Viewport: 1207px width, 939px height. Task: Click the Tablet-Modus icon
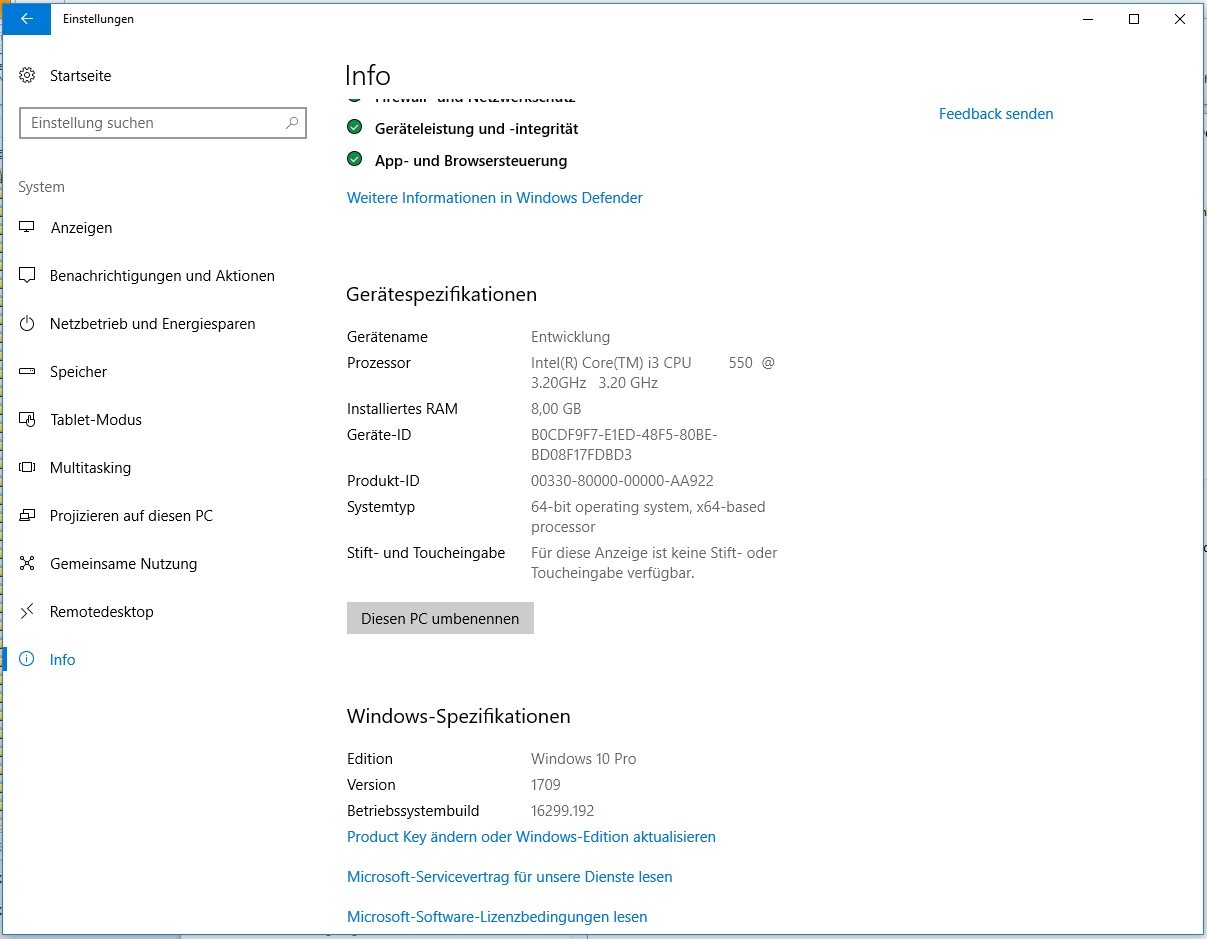point(28,420)
